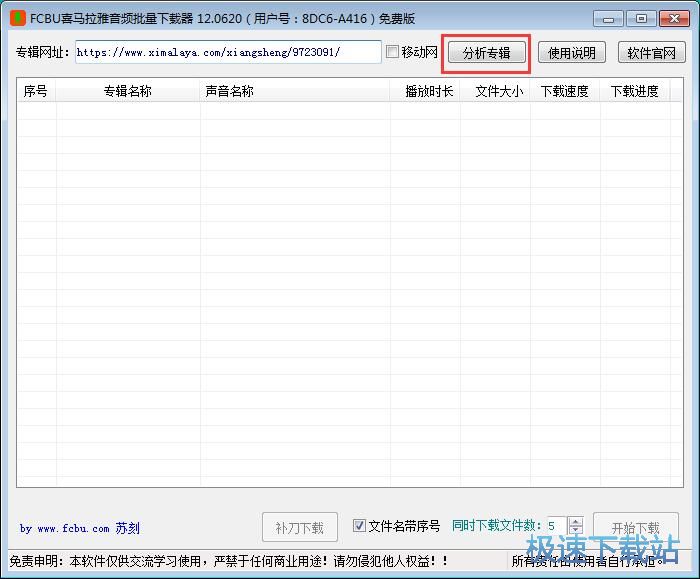Viewport: 700px width, 579px height.
Task: Sort by 播放时长 column header
Action: tap(425, 91)
